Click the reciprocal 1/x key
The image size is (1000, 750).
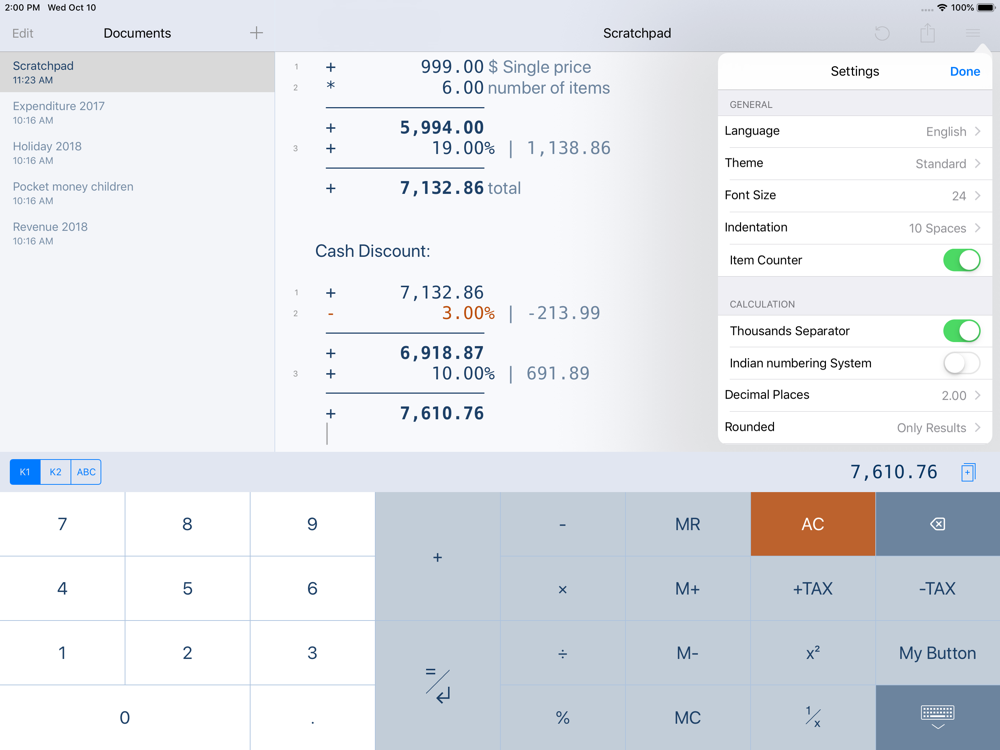pos(812,717)
